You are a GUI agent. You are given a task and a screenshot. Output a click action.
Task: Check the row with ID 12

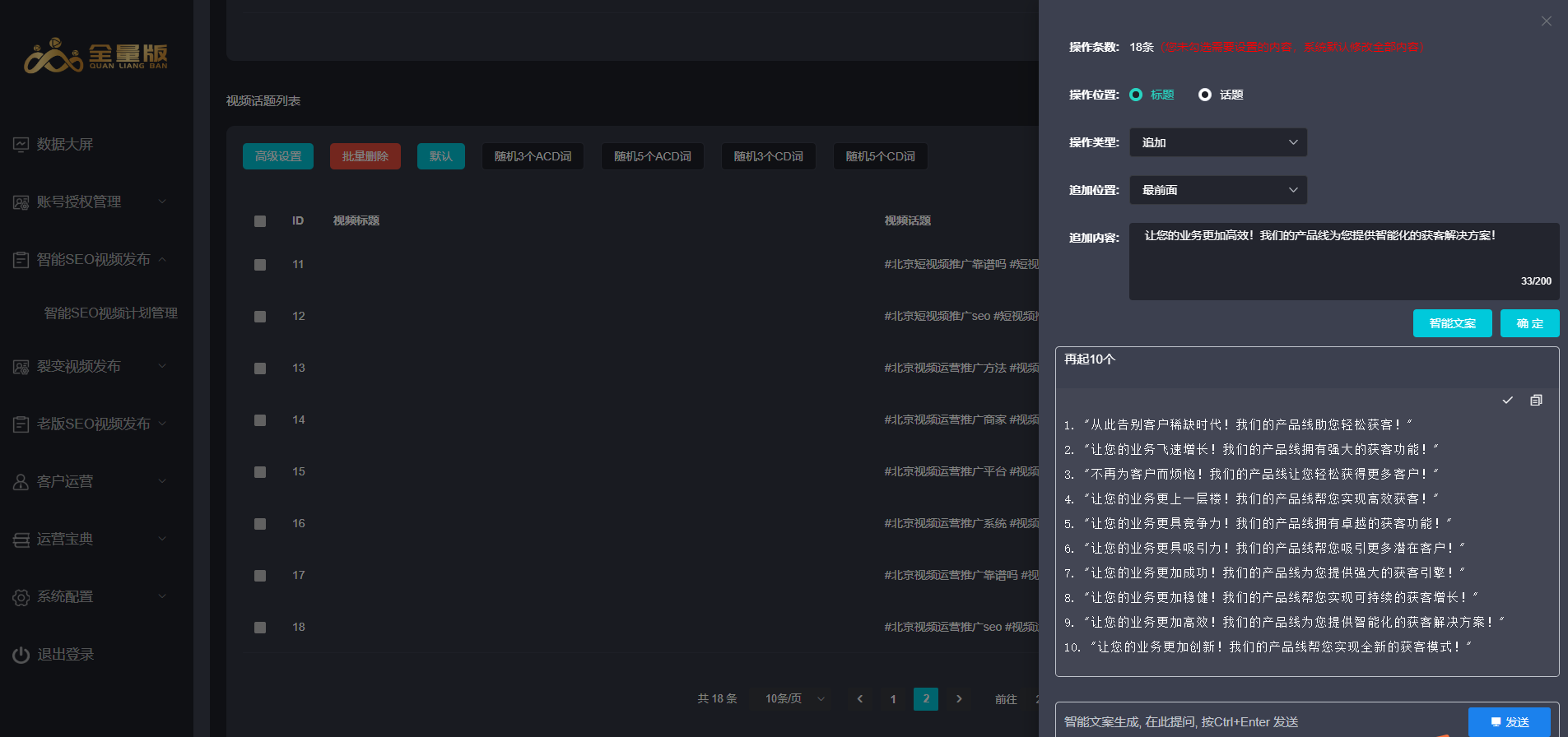[260, 317]
